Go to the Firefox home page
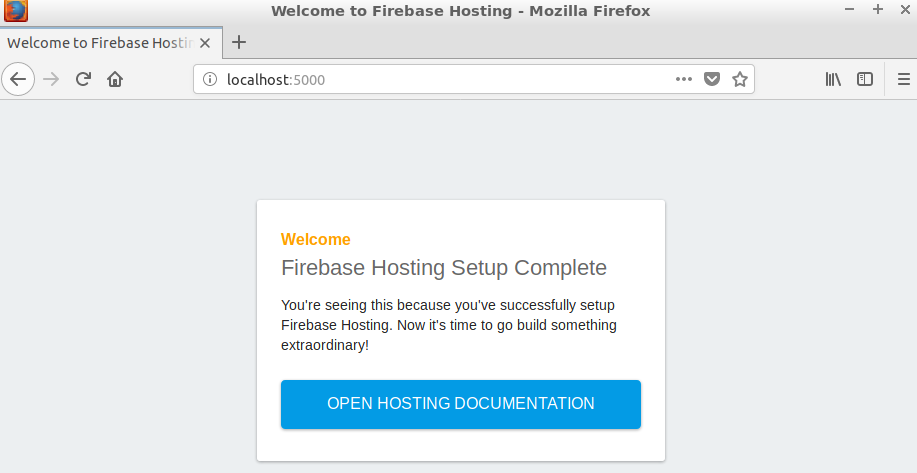 pos(115,79)
